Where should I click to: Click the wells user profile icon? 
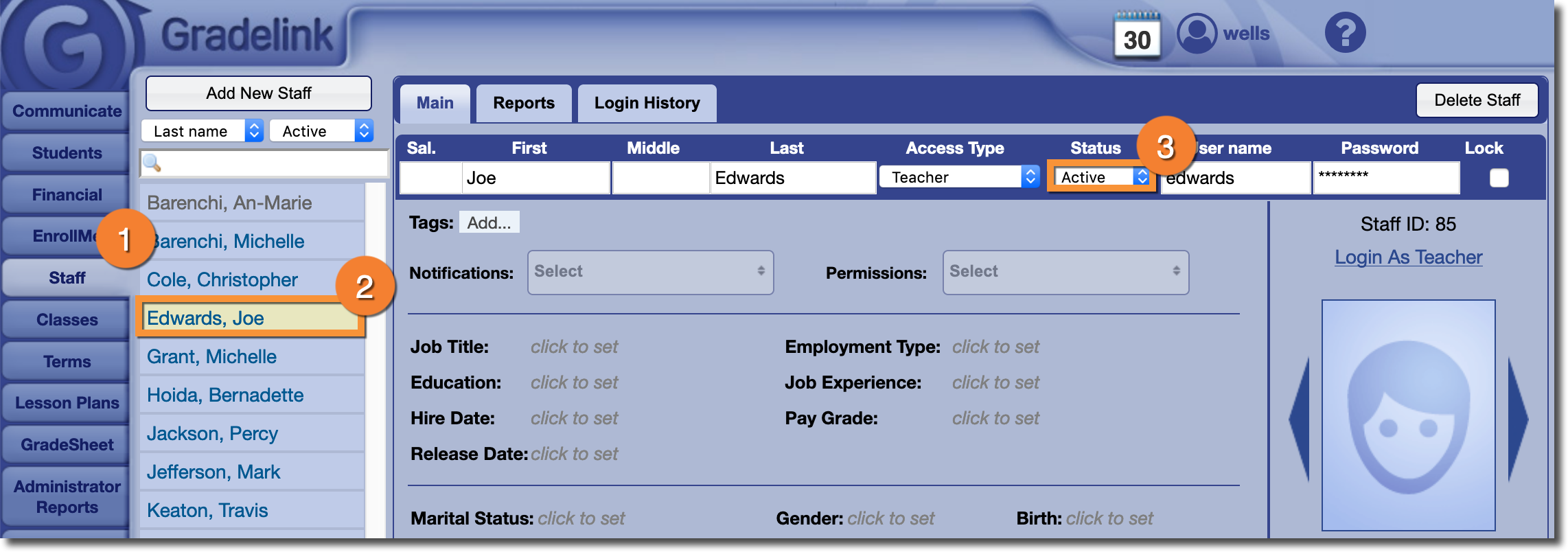1197,33
